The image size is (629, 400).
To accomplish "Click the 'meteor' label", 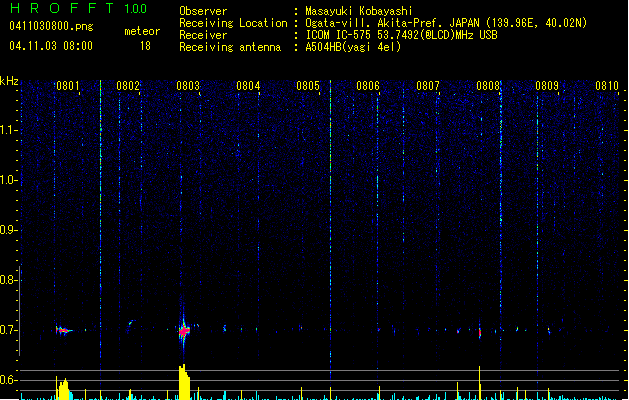I will tap(142, 31).
